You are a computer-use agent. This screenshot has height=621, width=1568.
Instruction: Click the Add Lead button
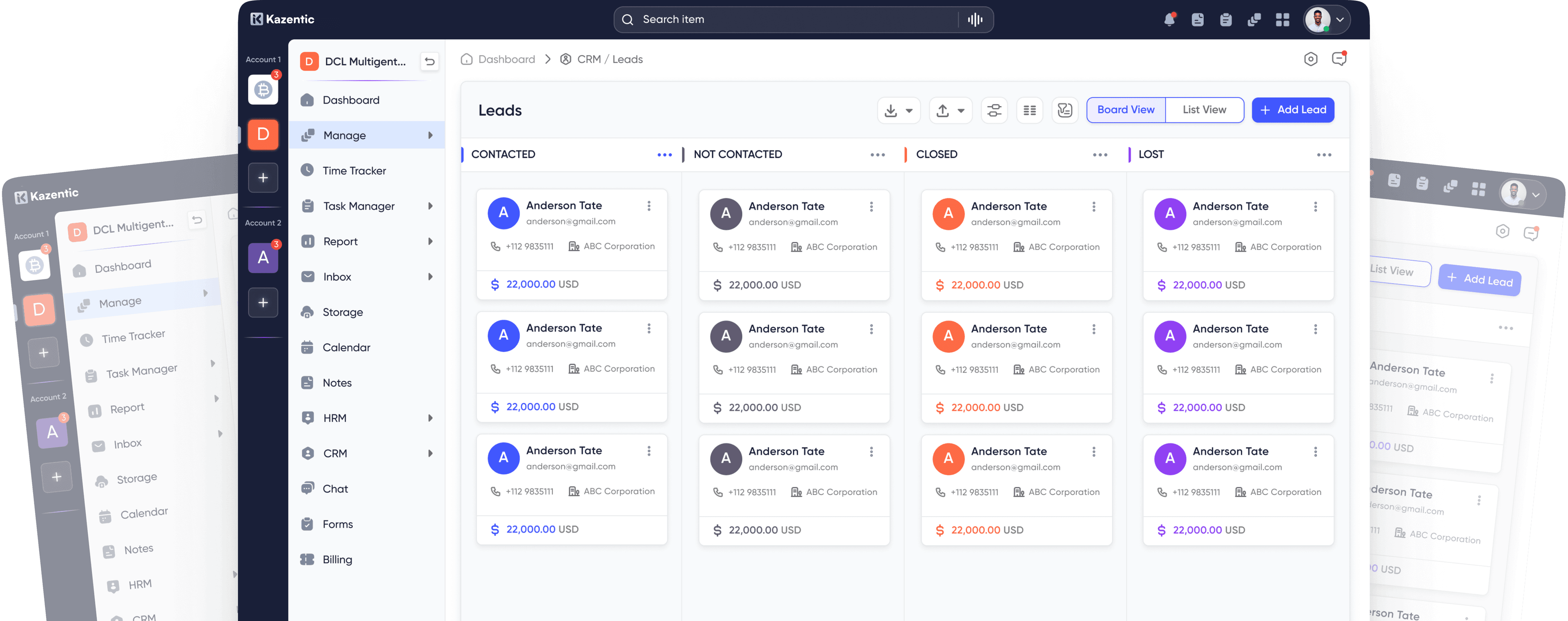point(1293,109)
